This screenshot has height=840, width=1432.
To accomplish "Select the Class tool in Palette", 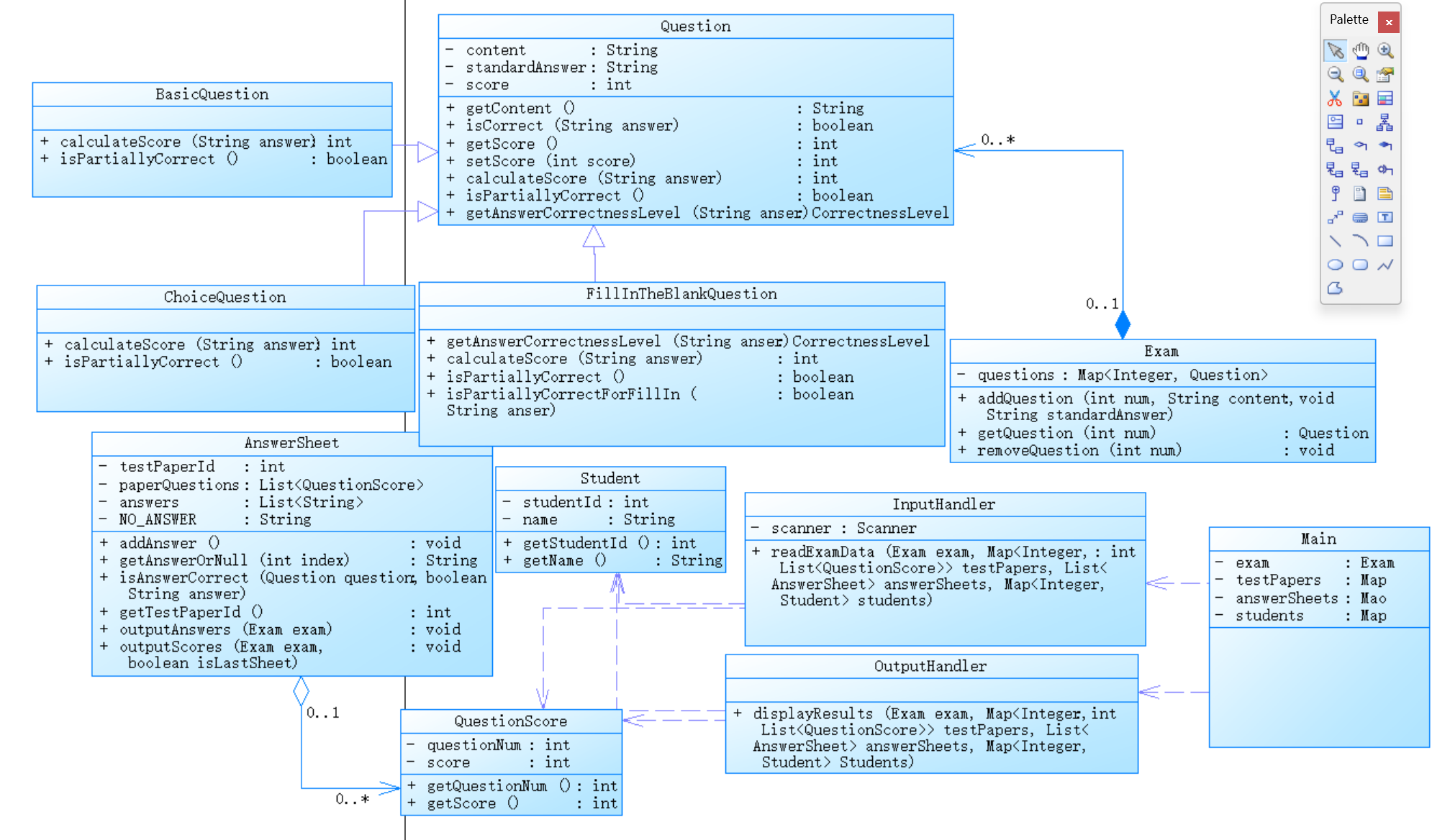I will click(1385, 98).
